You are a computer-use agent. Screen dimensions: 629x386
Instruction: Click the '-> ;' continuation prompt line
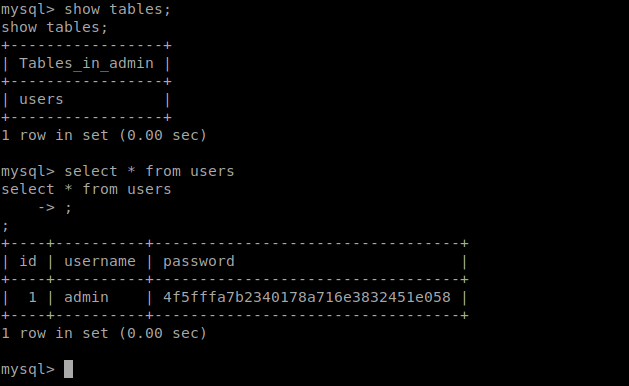[x=55, y=207]
